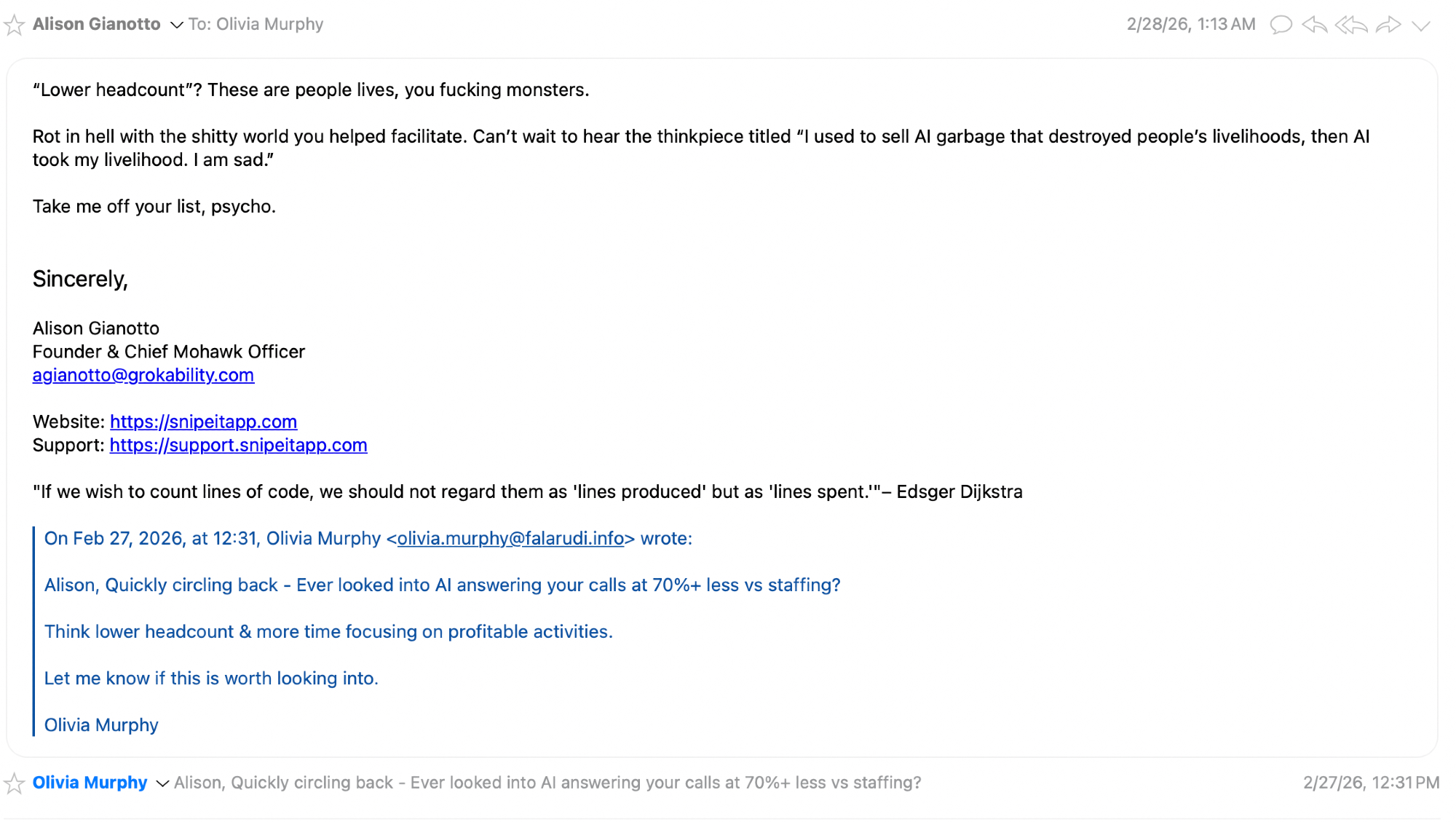Star Olivia Murphy's collapsed message
This screenshot has width=1456, height=822.
14,783
